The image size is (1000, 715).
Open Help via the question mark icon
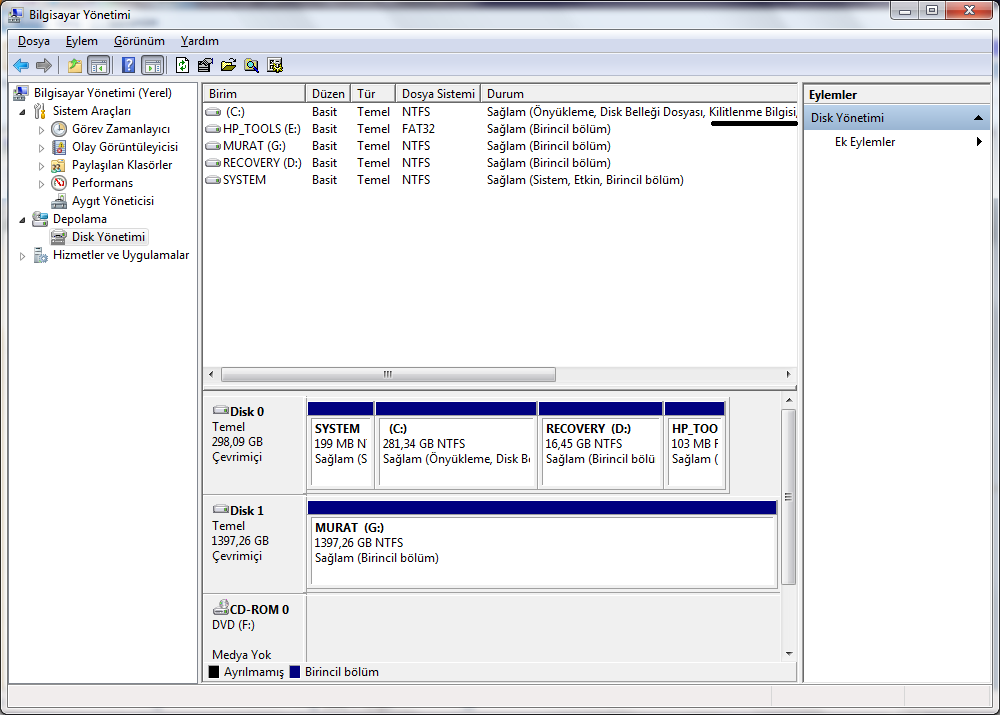click(x=128, y=65)
